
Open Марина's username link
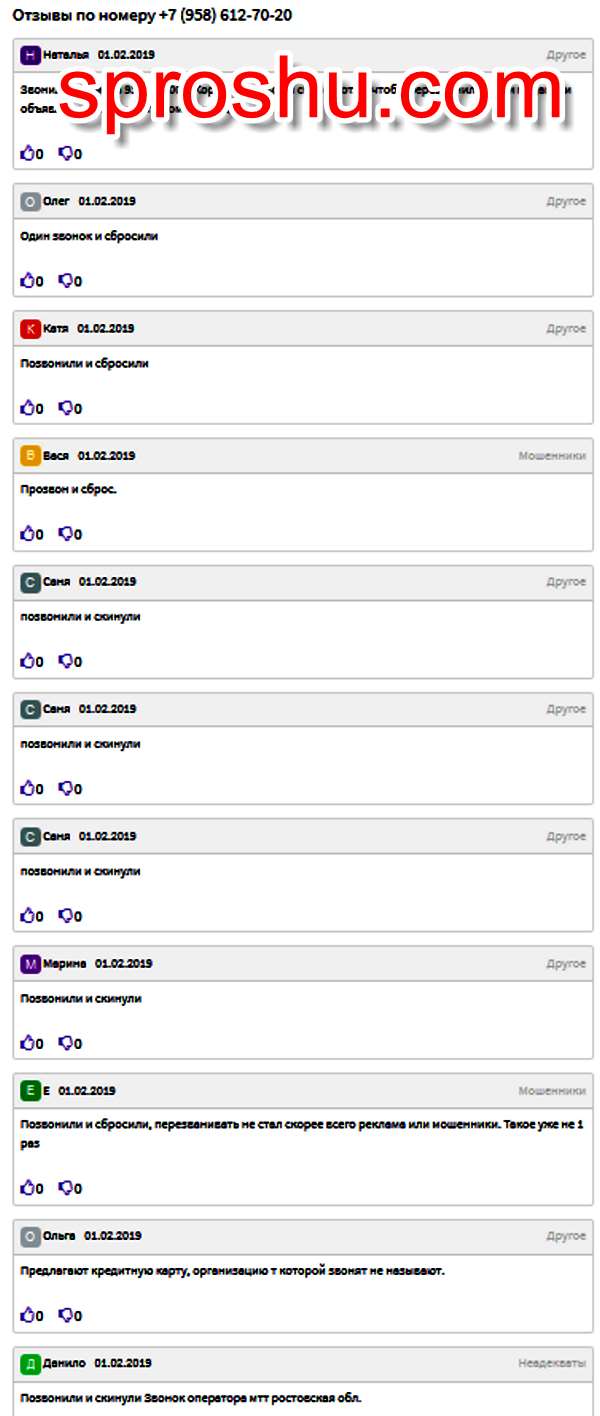click(64, 964)
